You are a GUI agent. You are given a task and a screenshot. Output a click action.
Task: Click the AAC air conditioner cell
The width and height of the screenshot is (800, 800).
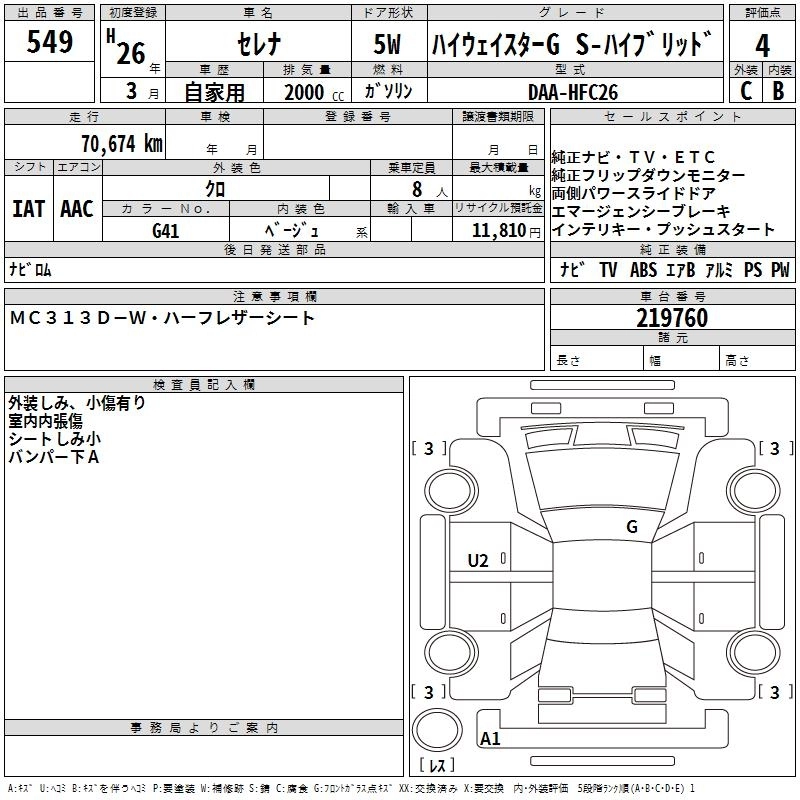coord(77,209)
